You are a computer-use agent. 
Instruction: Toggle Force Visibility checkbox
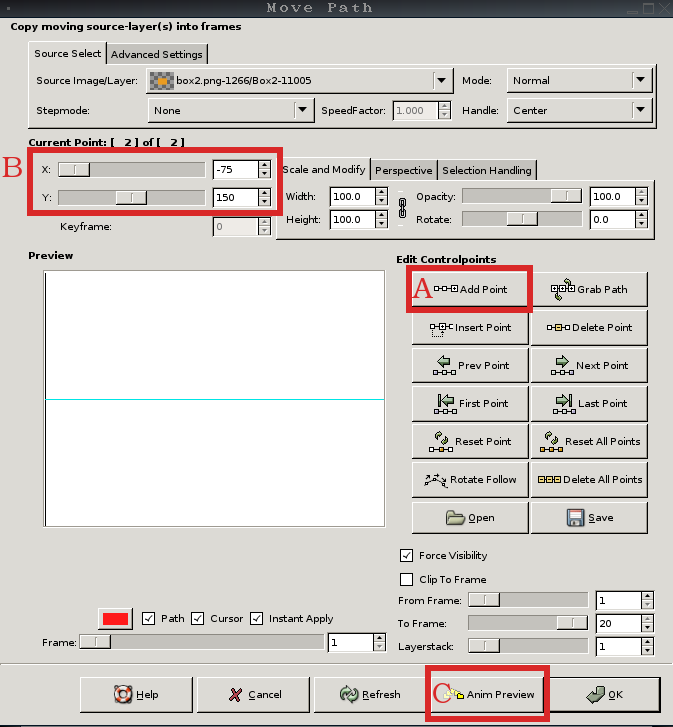[406, 555]
